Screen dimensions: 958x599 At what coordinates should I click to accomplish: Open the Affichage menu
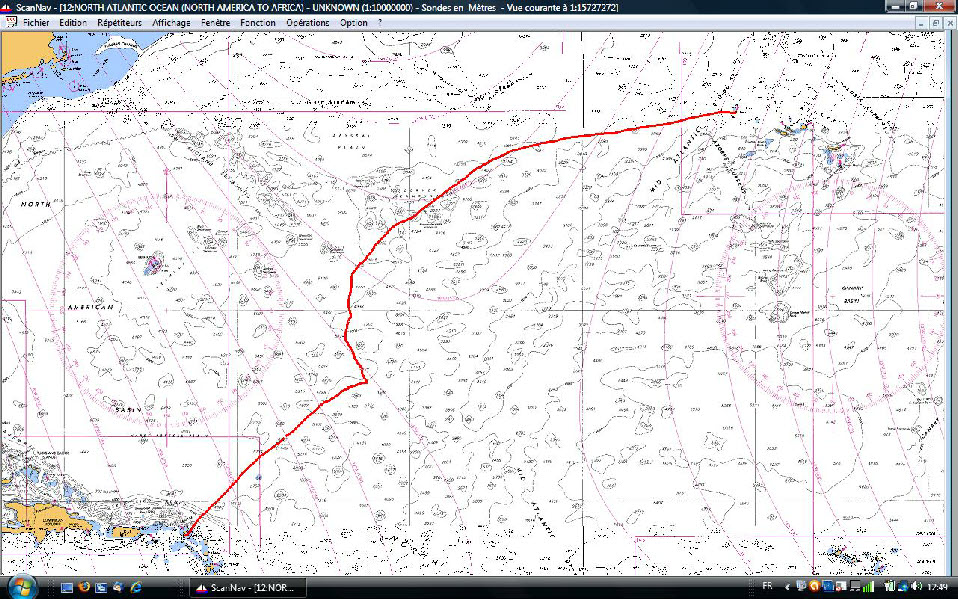(x=172, y=22)
